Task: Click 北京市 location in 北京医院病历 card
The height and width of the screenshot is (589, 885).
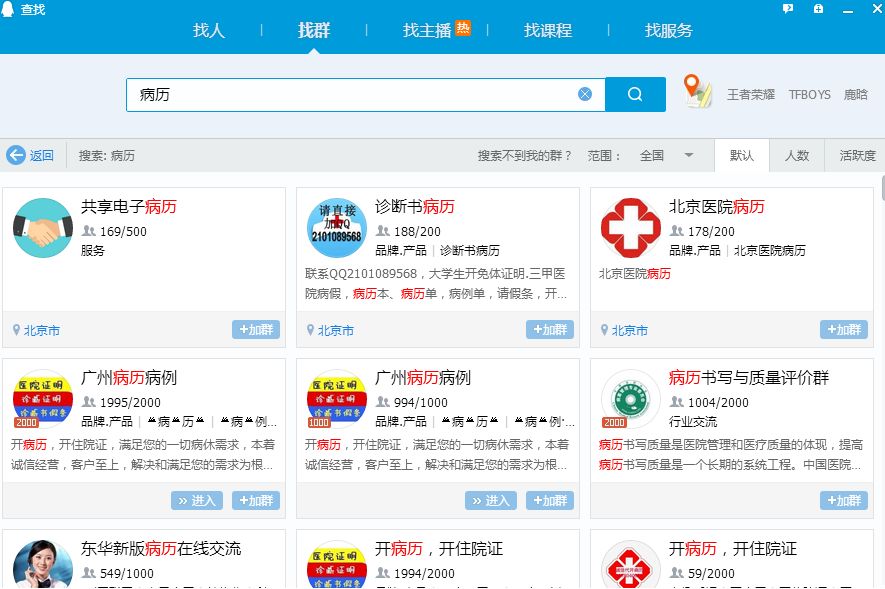Action: [x=630, y=331]
